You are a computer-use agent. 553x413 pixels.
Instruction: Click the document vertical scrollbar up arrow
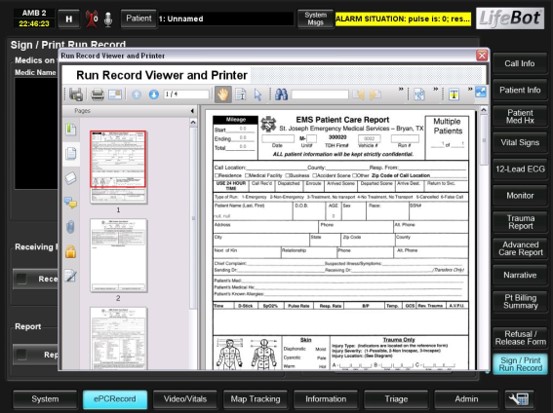click(x=484, y=110)
